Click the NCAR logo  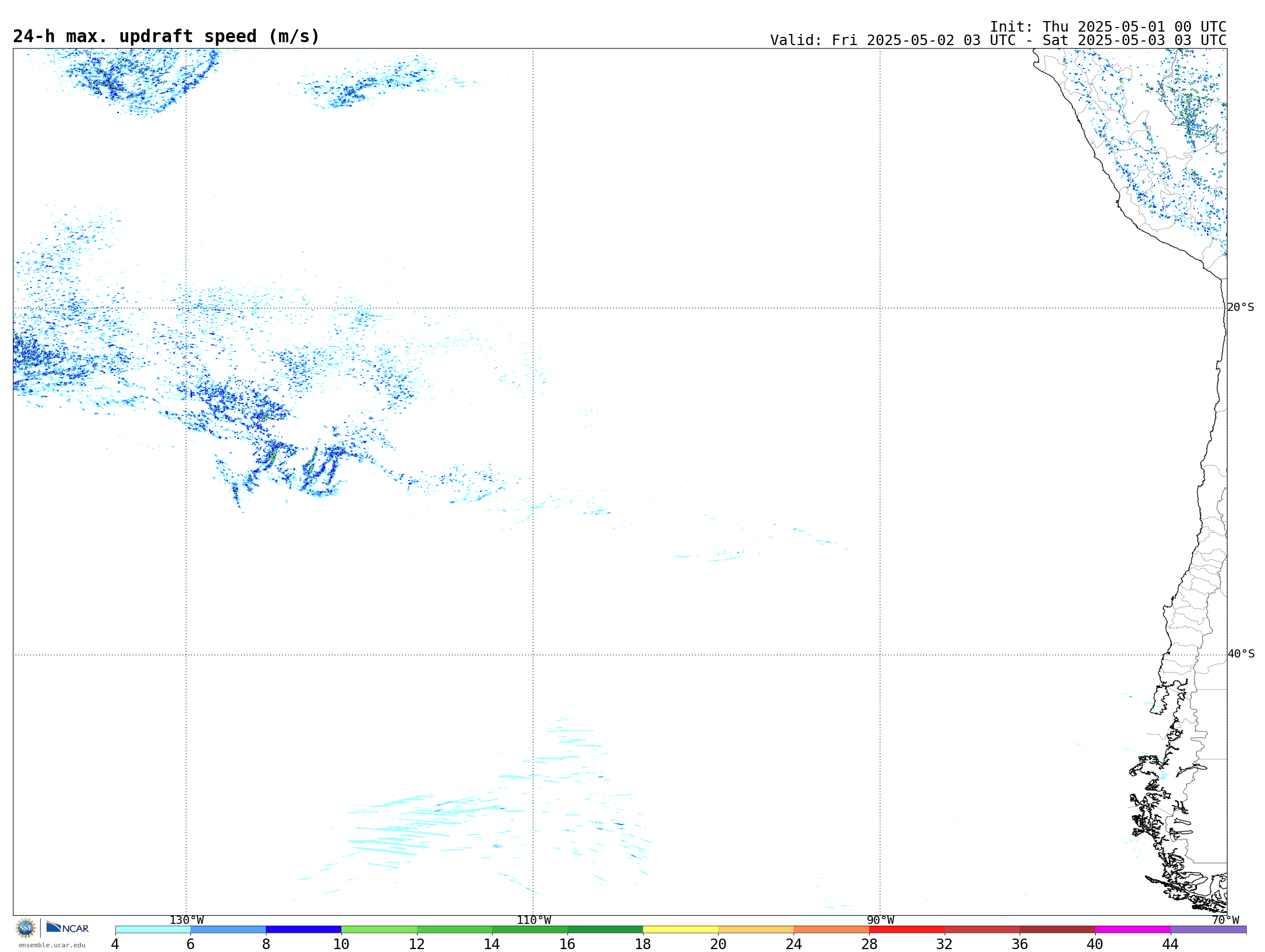[x=67, y=928]
